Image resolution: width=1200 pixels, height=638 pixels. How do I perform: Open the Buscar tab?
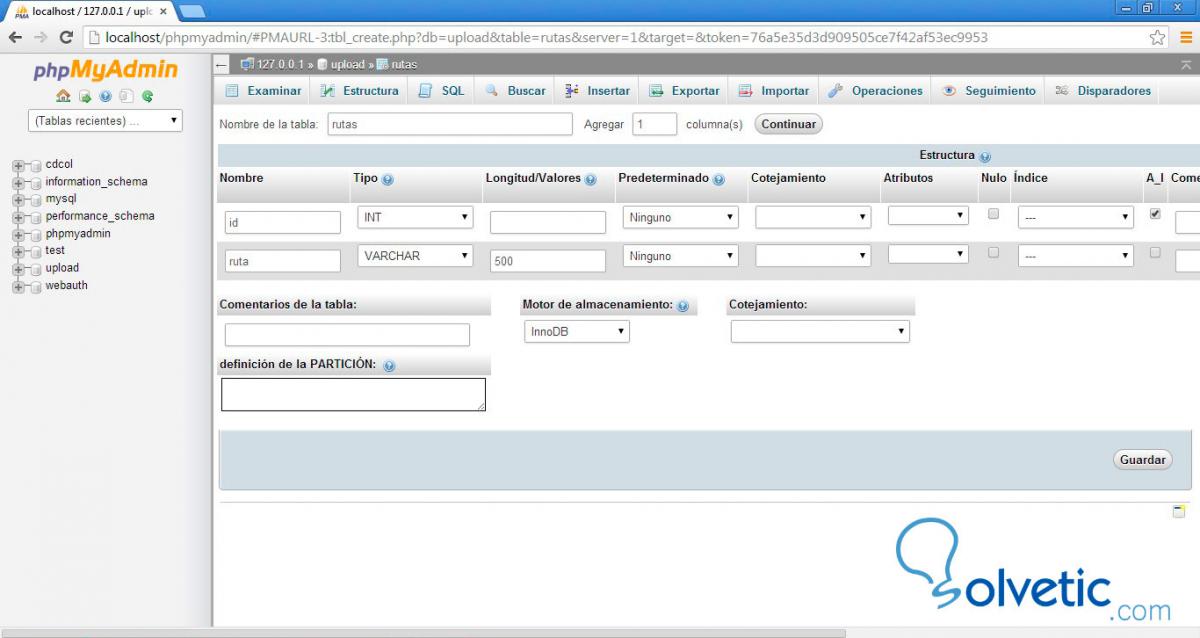[x=516, y=91]
